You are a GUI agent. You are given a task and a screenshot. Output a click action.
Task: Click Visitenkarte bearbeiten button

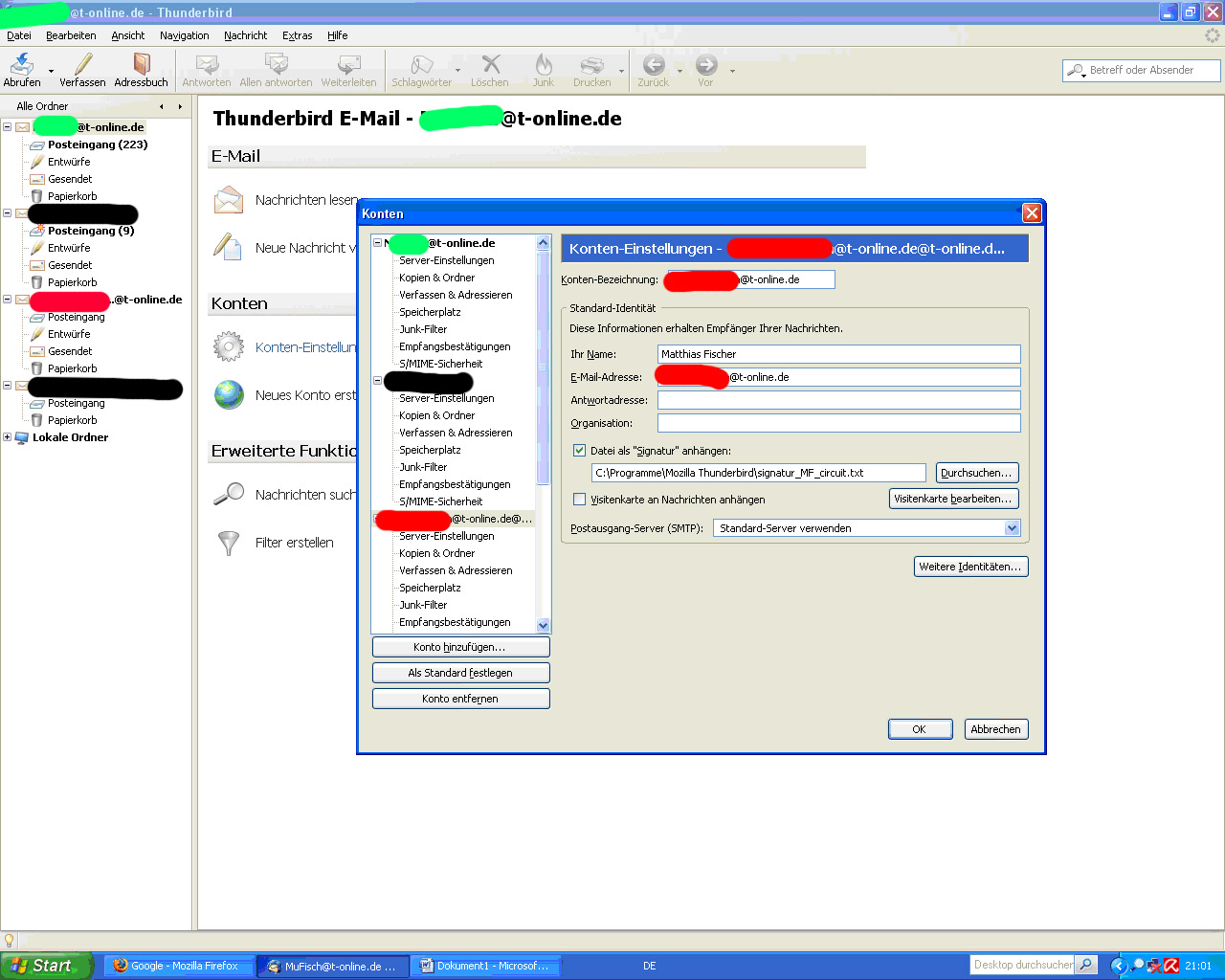(953, 499)
